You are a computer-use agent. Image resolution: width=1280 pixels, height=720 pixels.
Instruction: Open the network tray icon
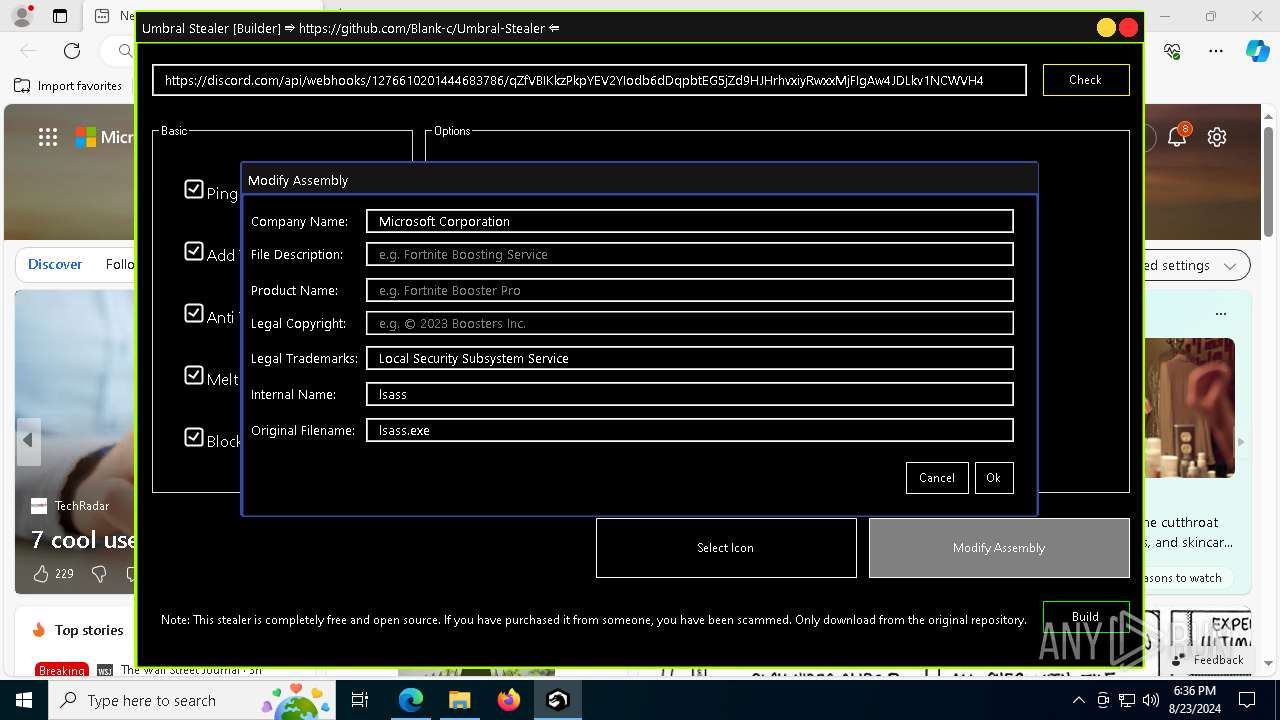coord(1127,700)
